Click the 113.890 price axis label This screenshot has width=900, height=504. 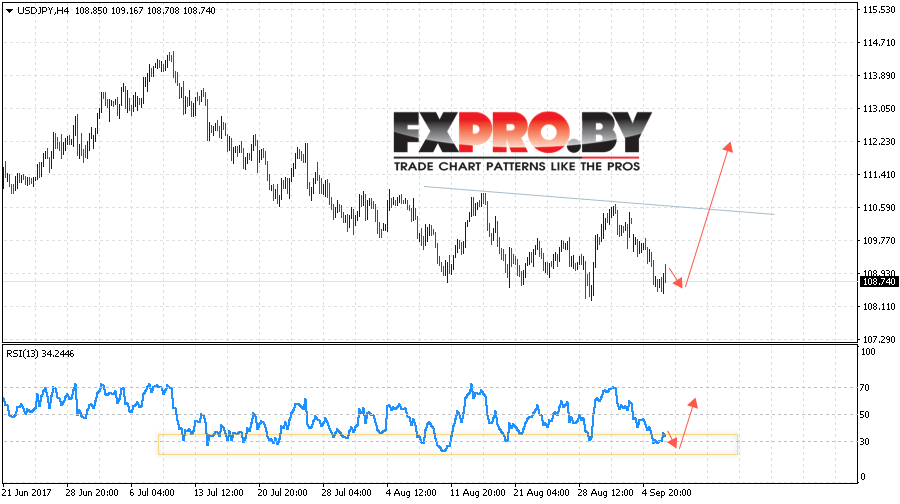(879, 76)
